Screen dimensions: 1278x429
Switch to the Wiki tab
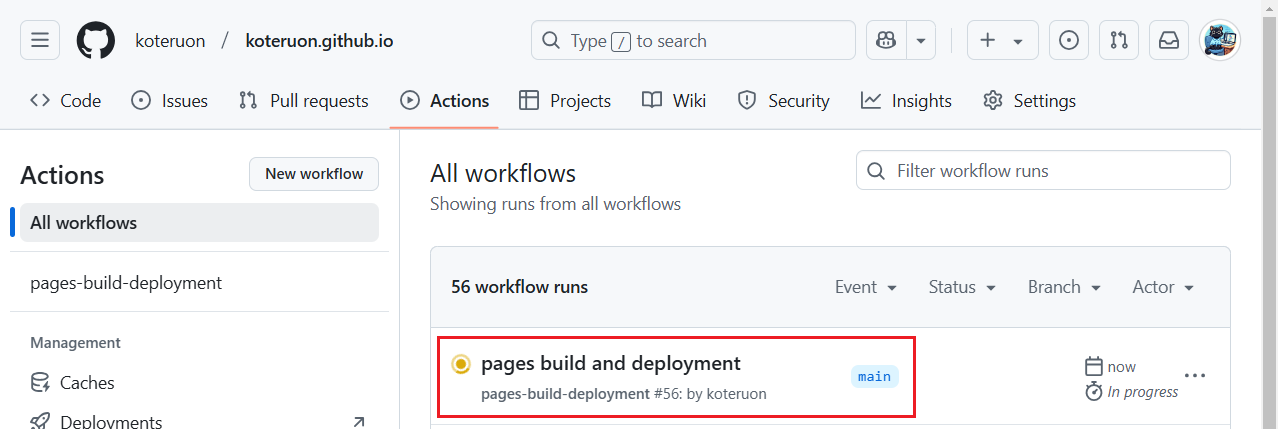coord(674,100)
